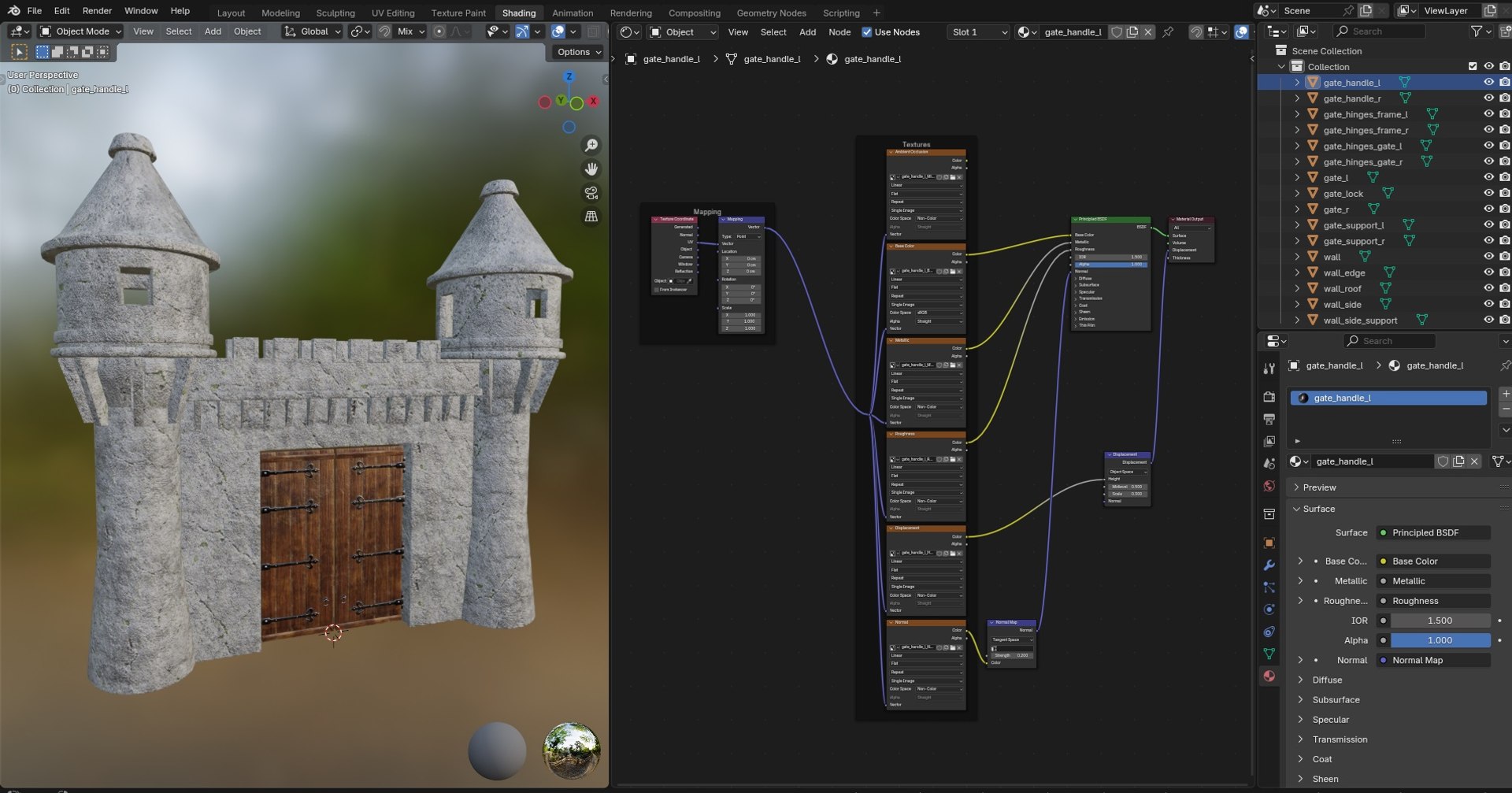Adjust the Alpha slider in properties
Screen dimensions: 1512x793
pos(1440,641)
